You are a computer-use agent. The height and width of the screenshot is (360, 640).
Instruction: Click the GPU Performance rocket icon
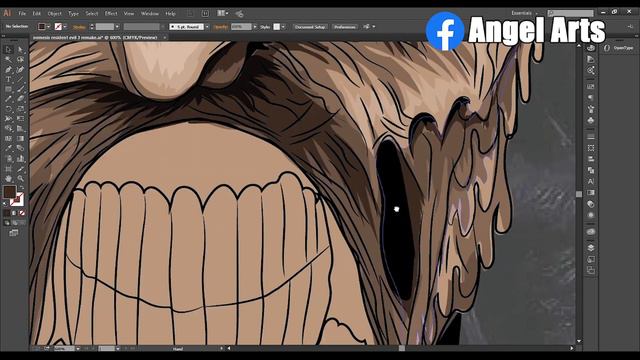[240, 13]
